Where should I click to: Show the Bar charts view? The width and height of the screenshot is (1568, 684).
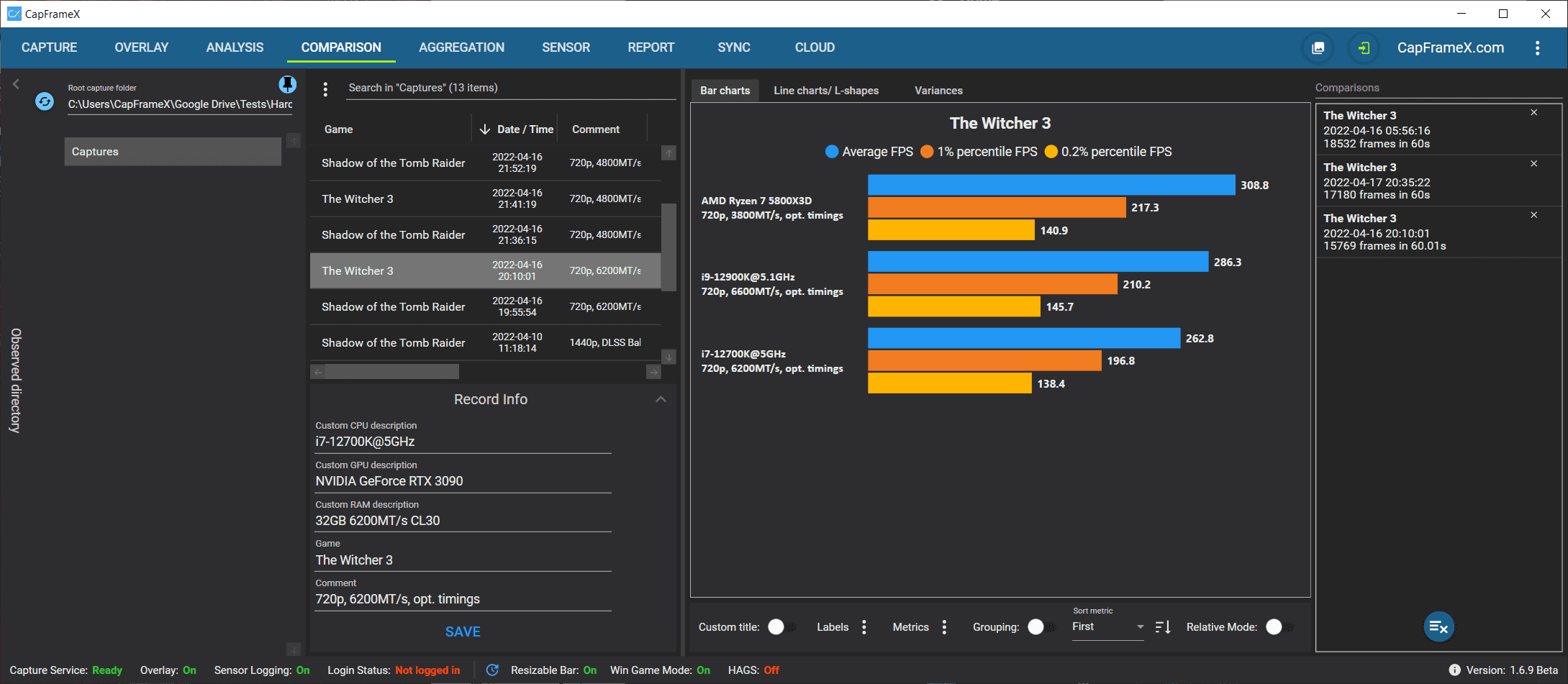[x=725, y=91]
